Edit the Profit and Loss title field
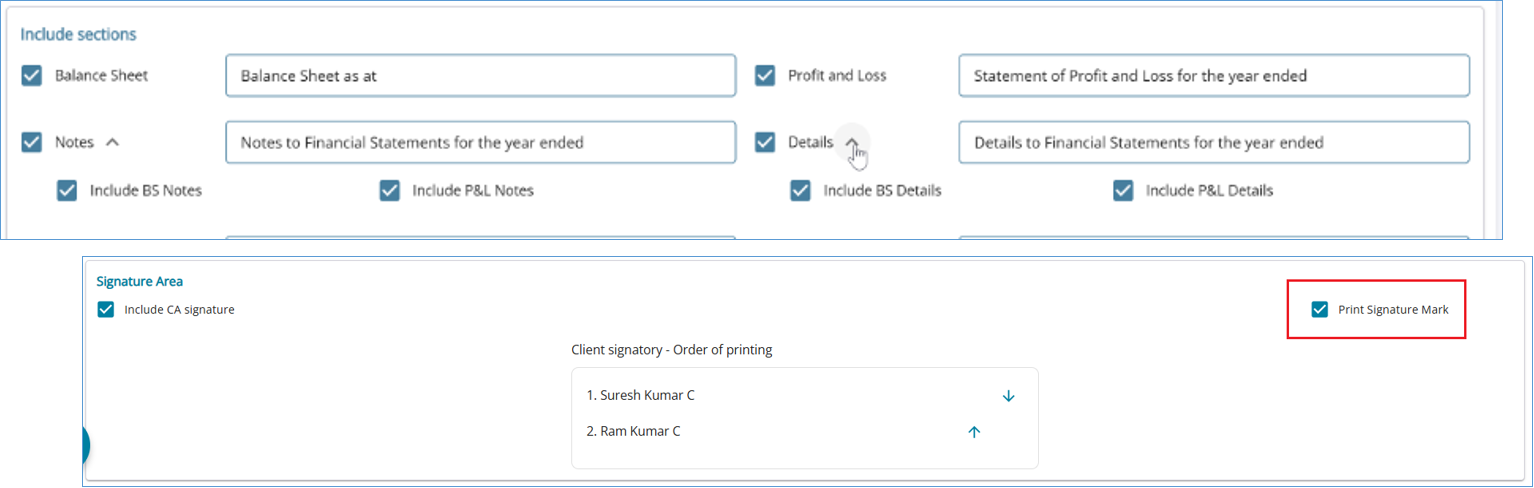 (1213, 76)
